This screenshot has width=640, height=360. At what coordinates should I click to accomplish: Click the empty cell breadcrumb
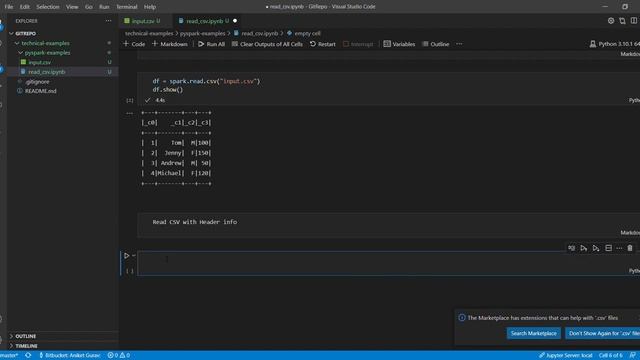click(x=303, y=33)
